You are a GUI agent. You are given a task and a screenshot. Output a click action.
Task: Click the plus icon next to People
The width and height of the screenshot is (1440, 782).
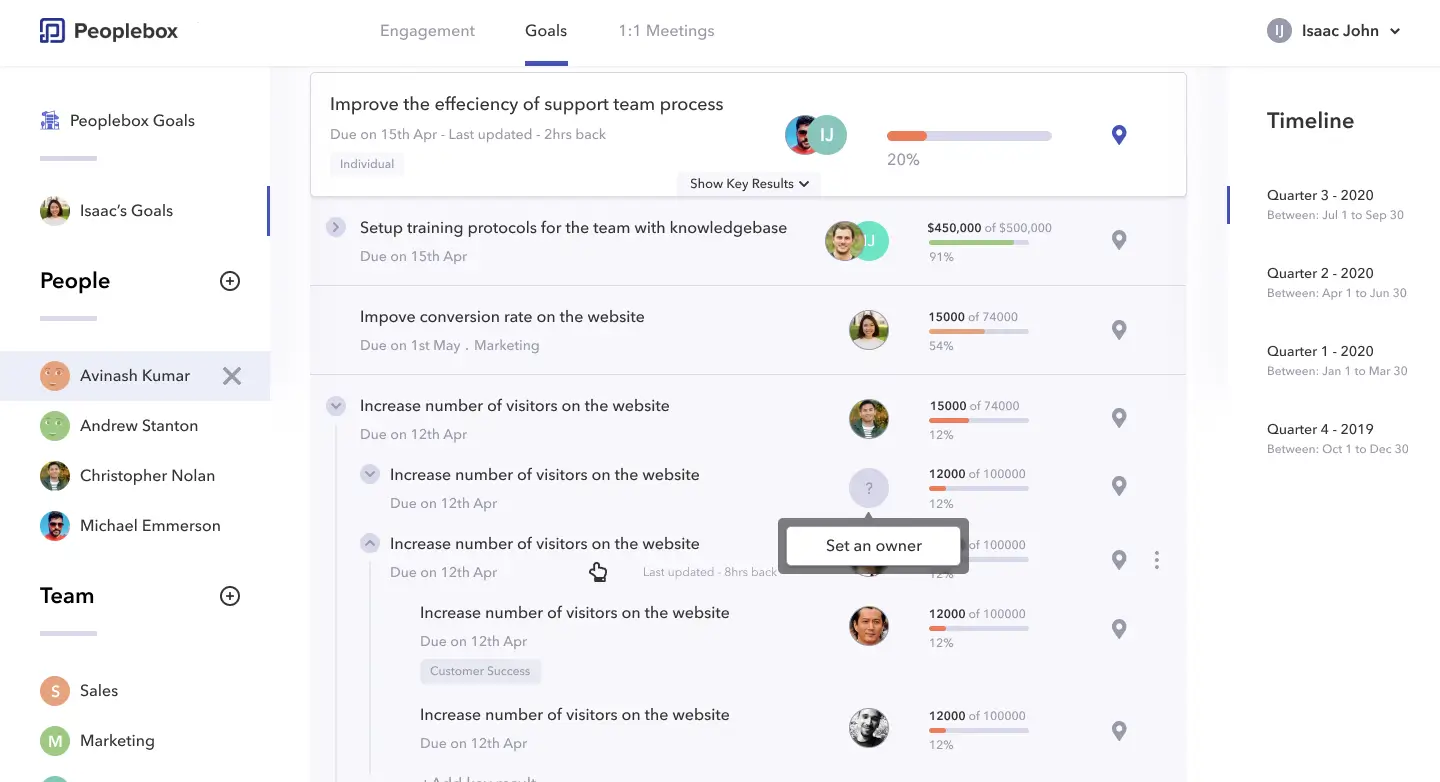(230, 281)
